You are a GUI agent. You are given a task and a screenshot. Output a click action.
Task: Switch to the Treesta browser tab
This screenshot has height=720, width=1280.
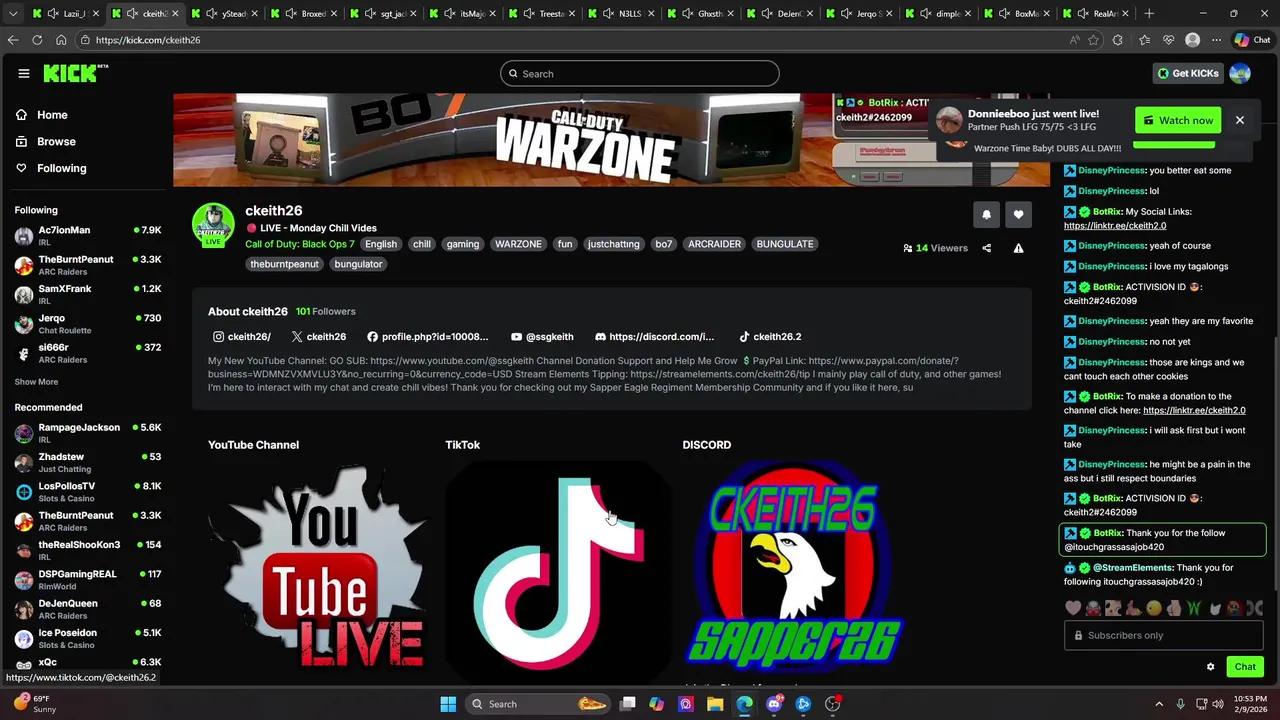click(x=542, y=14)
